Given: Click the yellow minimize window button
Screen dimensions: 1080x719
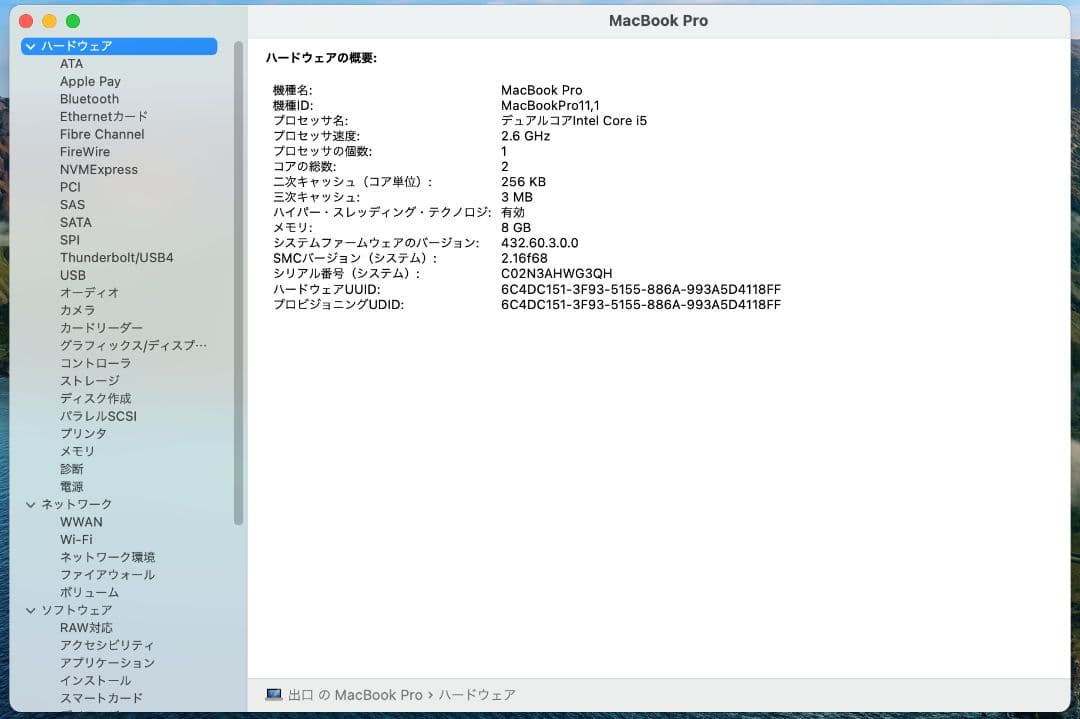Looking at the screenshot, I should coord(50,21).
